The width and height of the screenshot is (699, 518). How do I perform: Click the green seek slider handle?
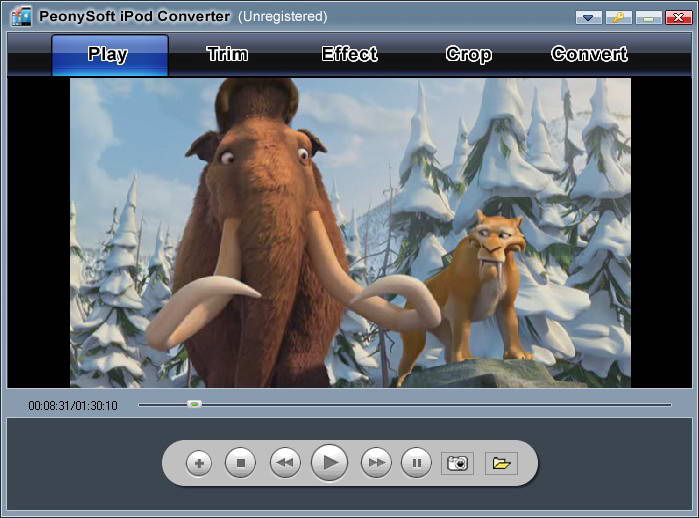[x=194, y=404]
